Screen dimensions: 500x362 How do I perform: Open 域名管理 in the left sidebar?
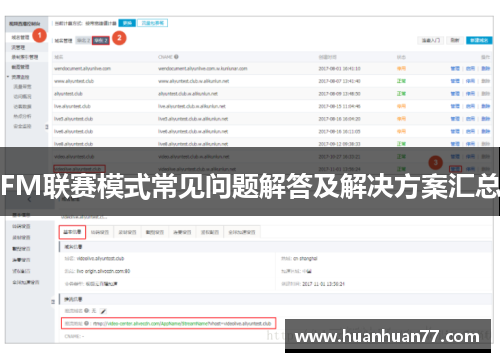(x=20, y=37)
